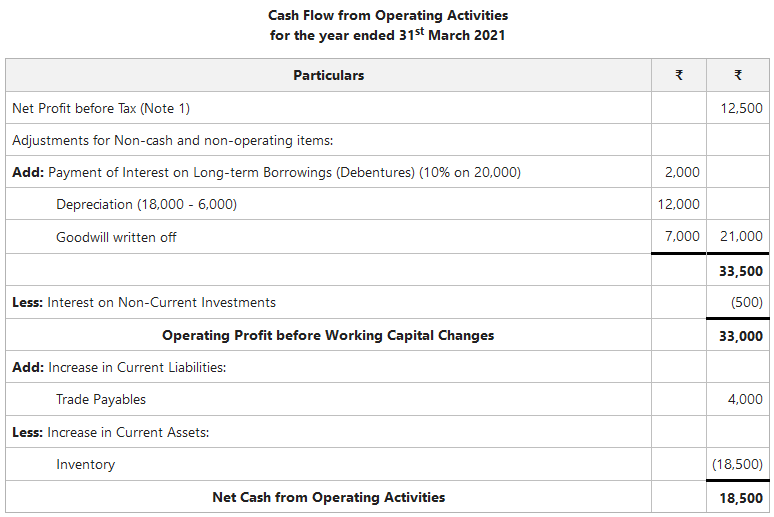
Task: Click the 'for the year ended' subtitle
Action: click(x=388, y=35)
